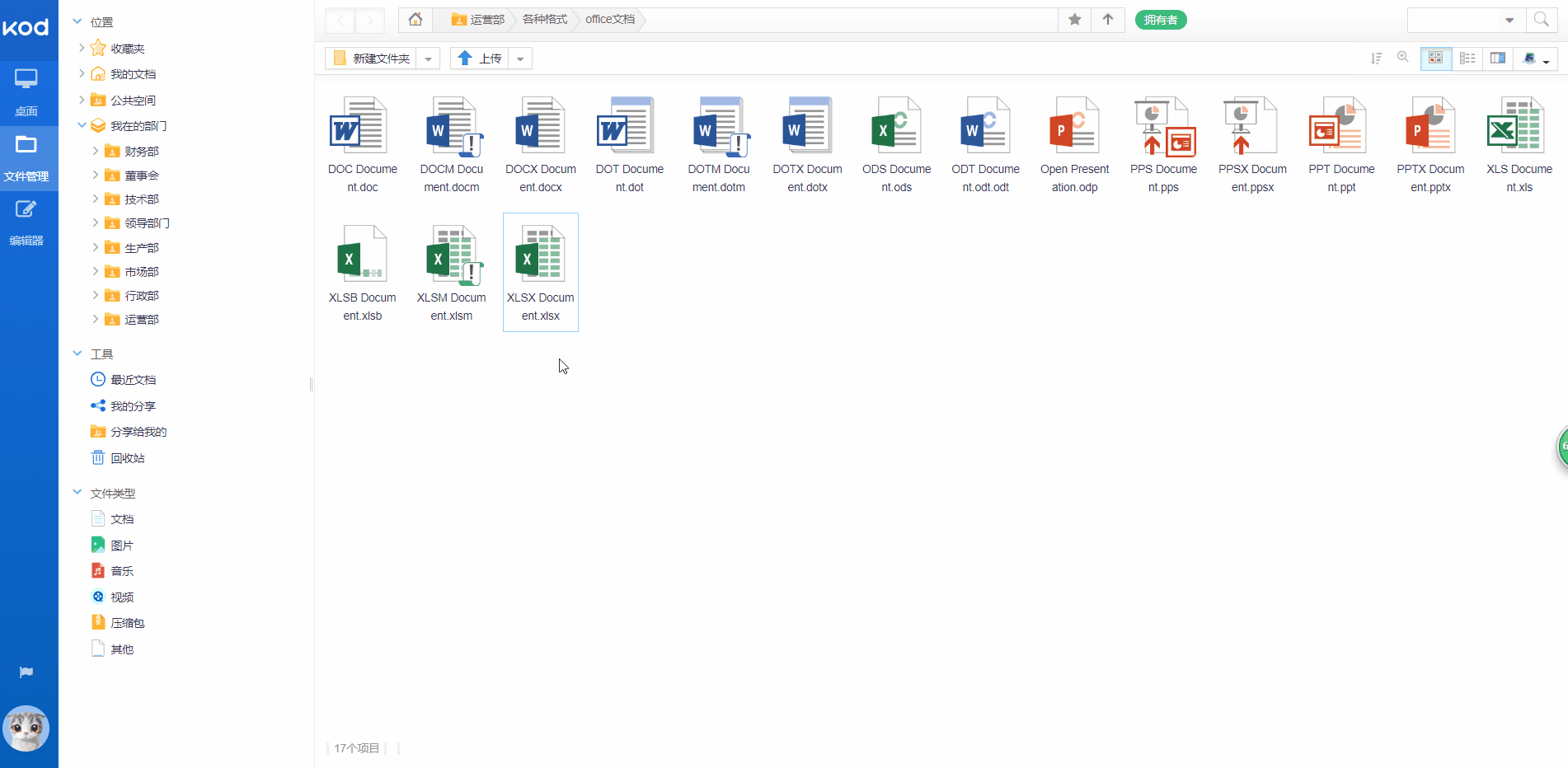Screen dimensions: 1568x768
Task: Navigate to 各种格式 in breadcrumb
Action: [x=545, y=19]
